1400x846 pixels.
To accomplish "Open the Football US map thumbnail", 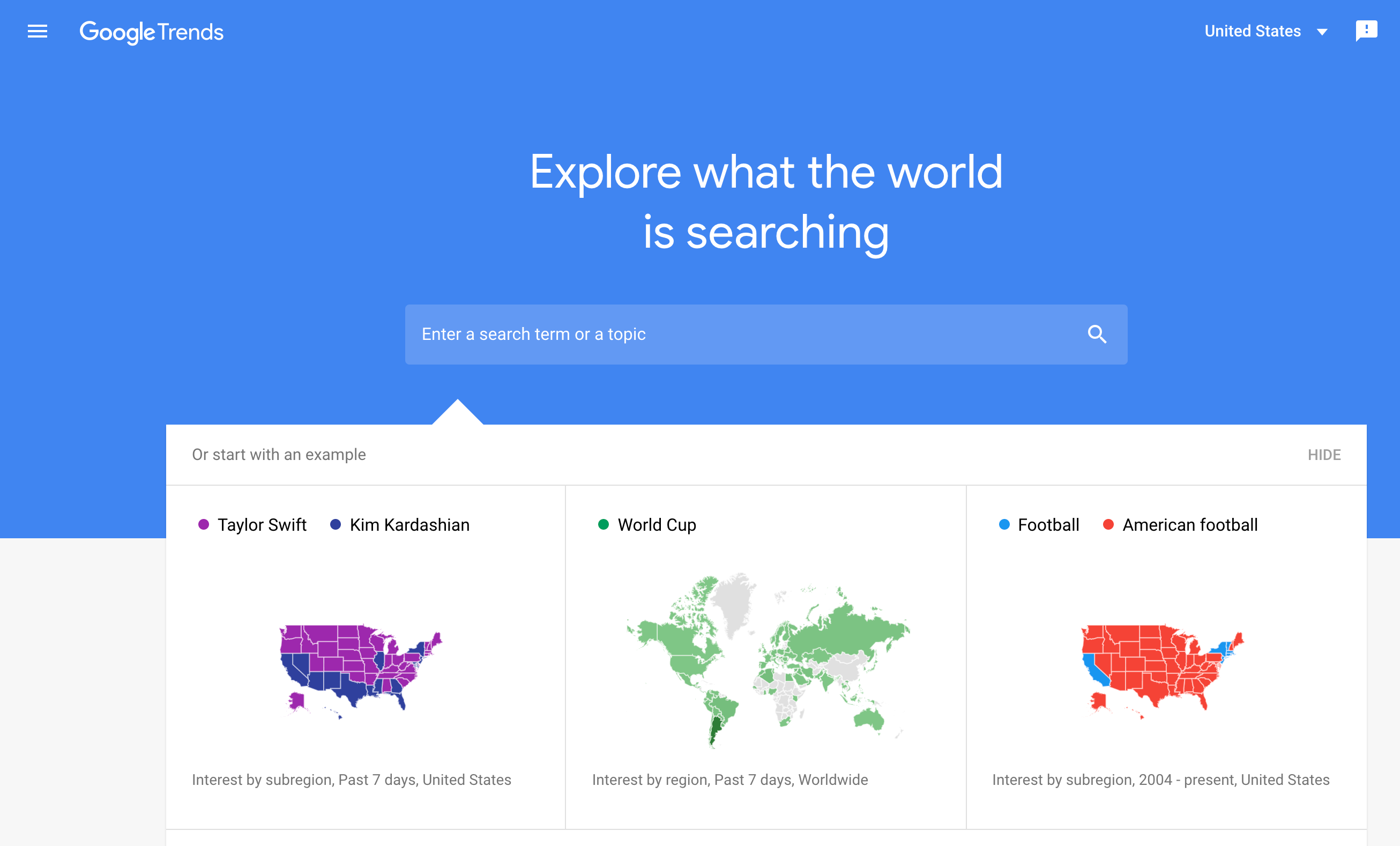I will 1162,671.
